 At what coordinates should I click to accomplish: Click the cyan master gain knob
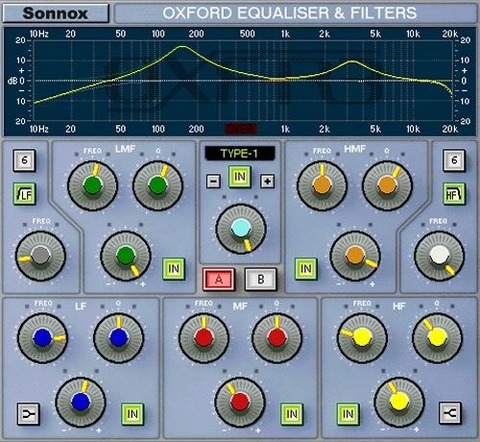(241, 229)
